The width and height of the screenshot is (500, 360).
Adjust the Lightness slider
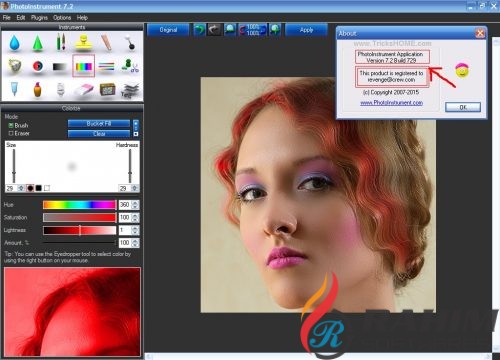pyautogui.click(x=79, y=230)
